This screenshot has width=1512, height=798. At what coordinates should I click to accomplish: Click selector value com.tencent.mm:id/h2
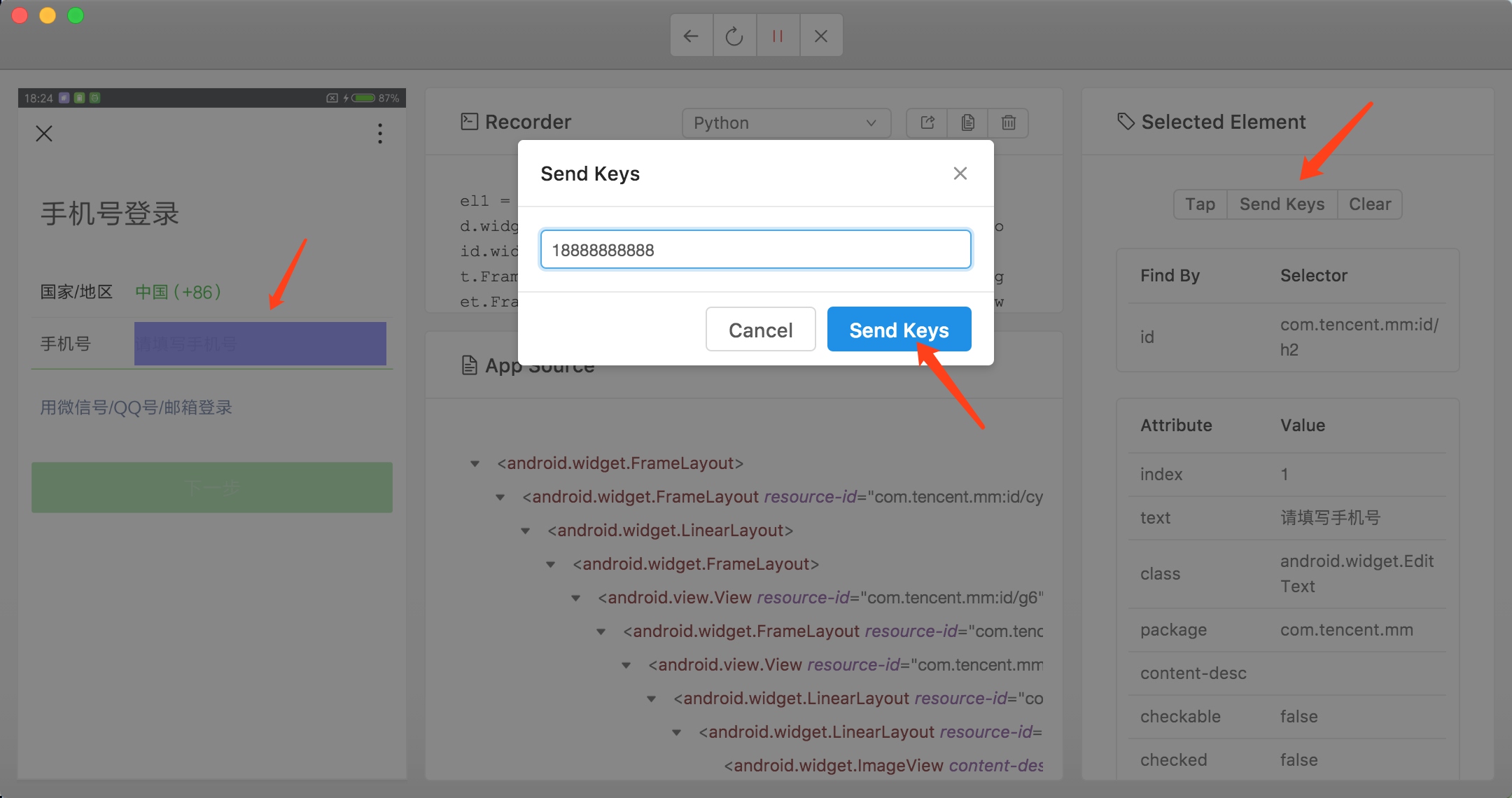1359,337
